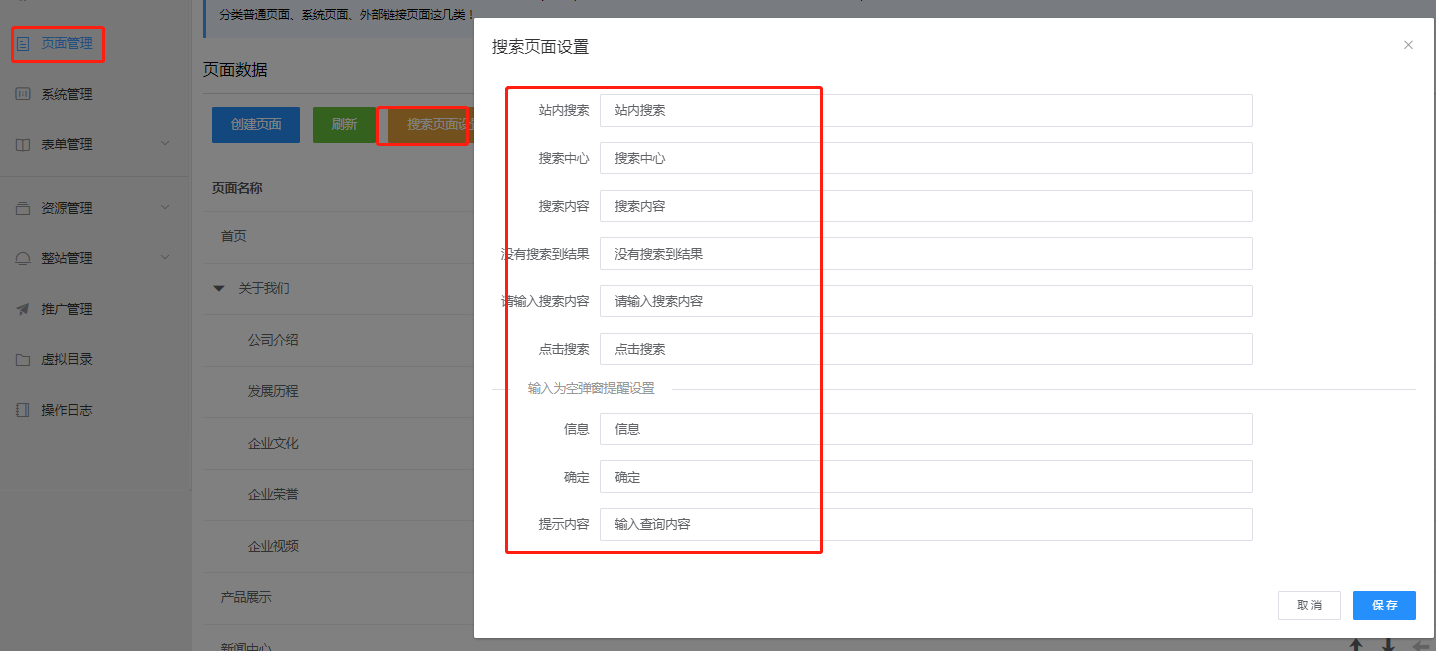Click the 整站管理 sidebar icon
This screenshot has width=1436, height=651.
pyautogui.click(x=23, y=258)
